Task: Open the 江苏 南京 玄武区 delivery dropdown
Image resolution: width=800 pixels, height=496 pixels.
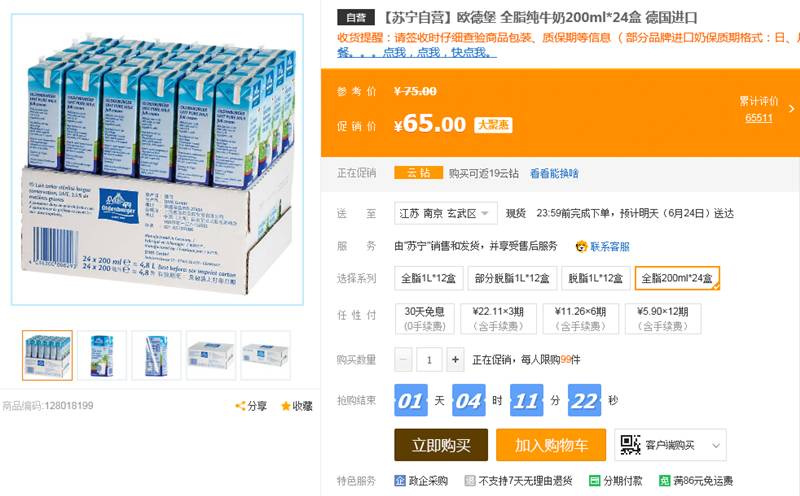Action: (445, 213)
